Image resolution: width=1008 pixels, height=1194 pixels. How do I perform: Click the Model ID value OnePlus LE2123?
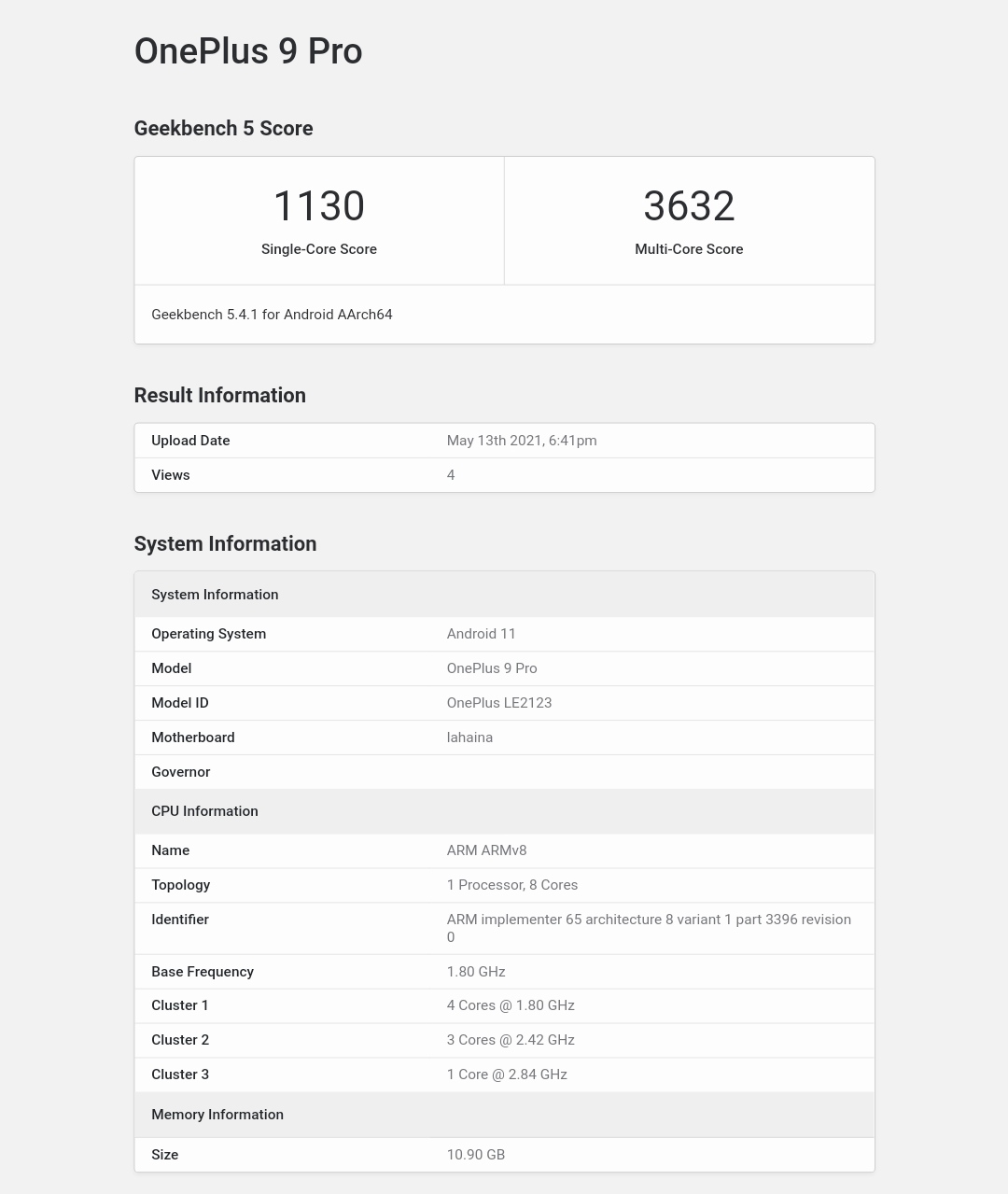(498, 703)
